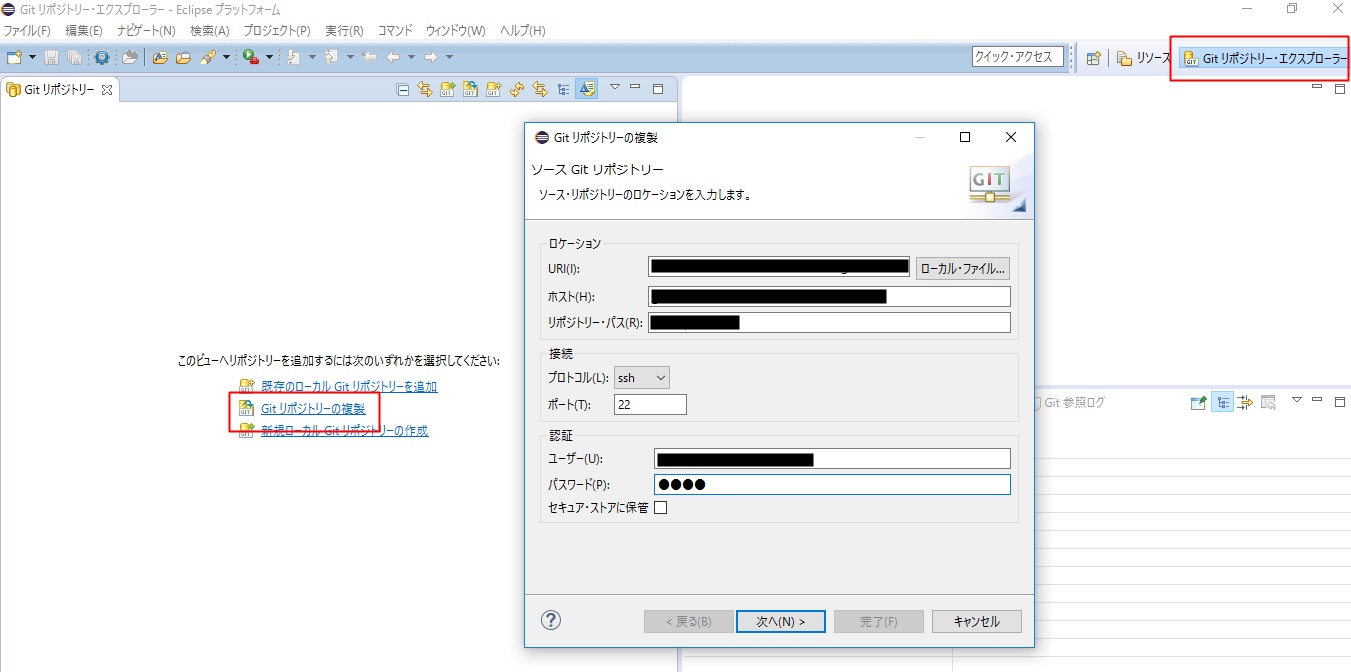Viewport: 1351px width, 672px height.
Task: Click into the ポート(T) field showing 22
Action: tap(650, 404)
